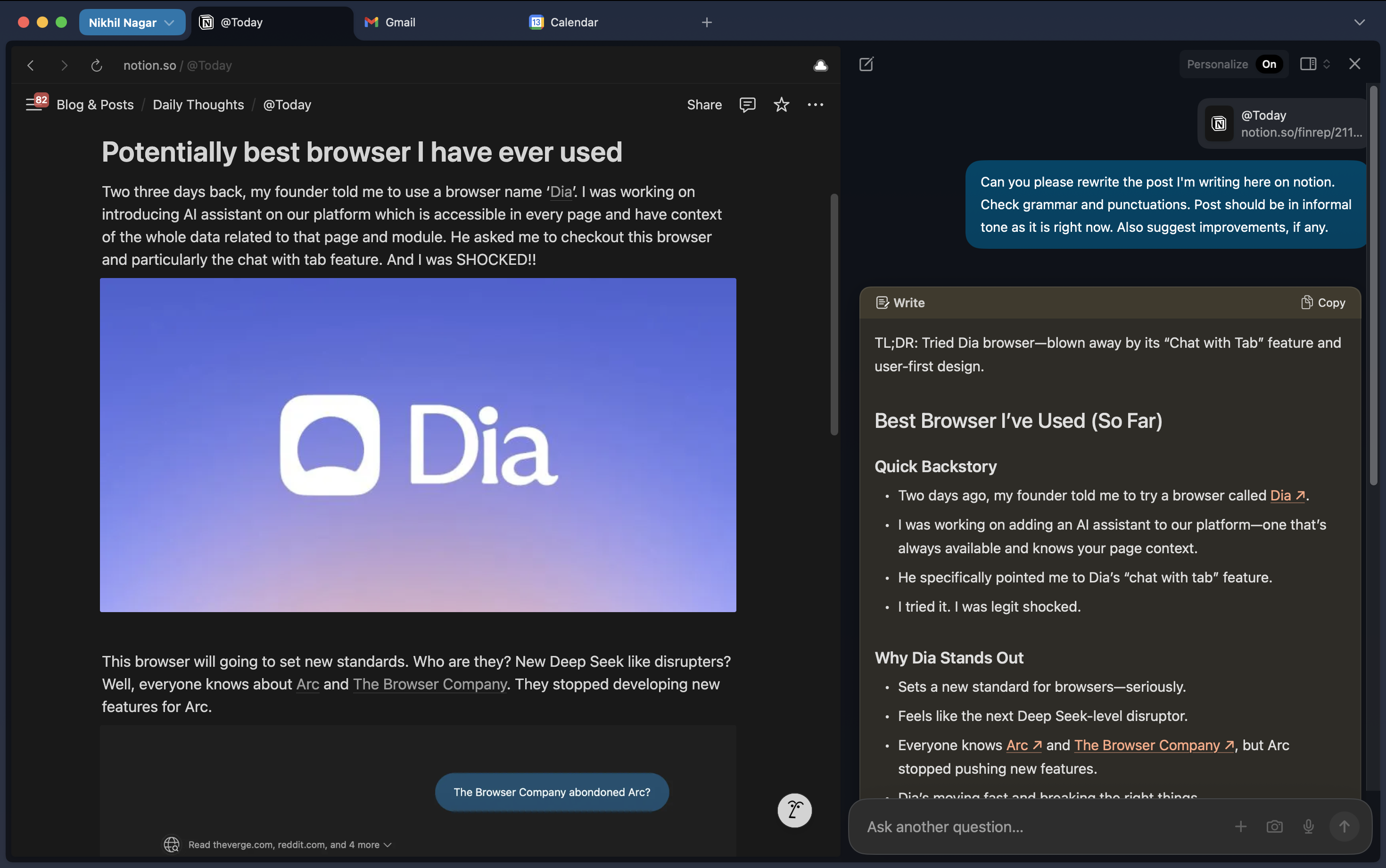Open The Browser Company link in Notion post
Viewport: 1386px width, 868px height.
coord(430,684)
